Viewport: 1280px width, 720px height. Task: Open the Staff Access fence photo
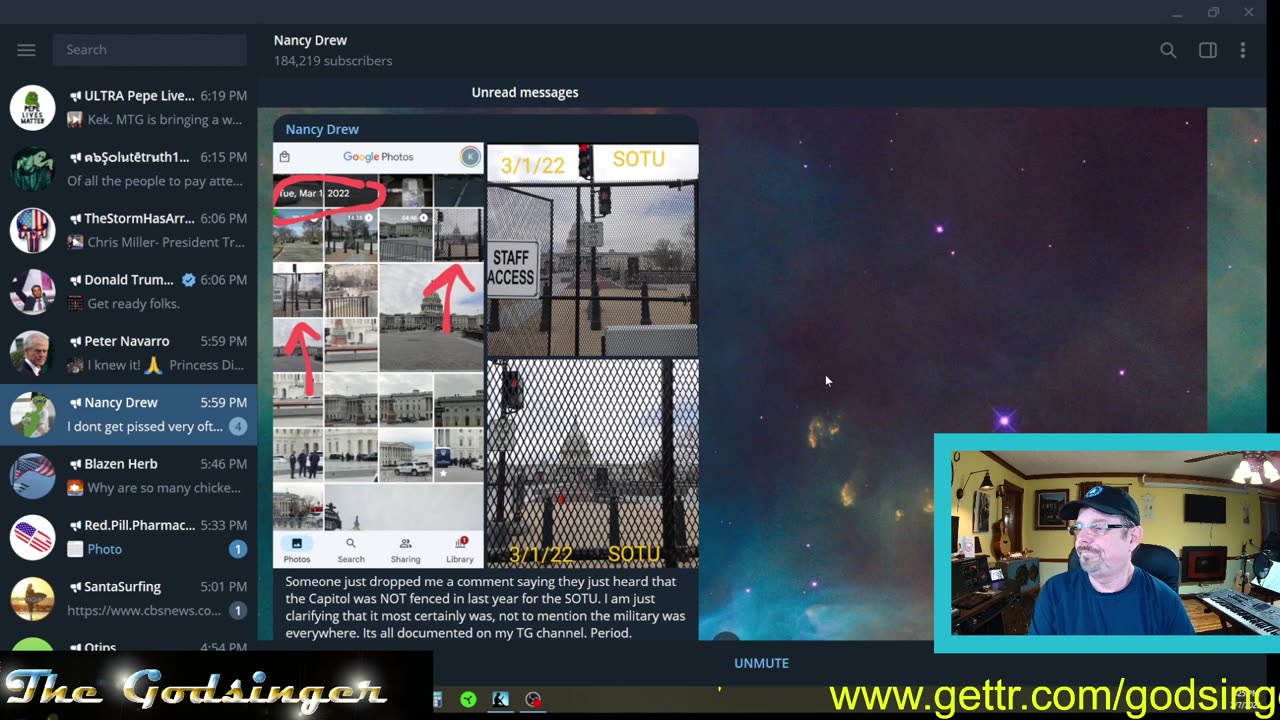[592, 250]
